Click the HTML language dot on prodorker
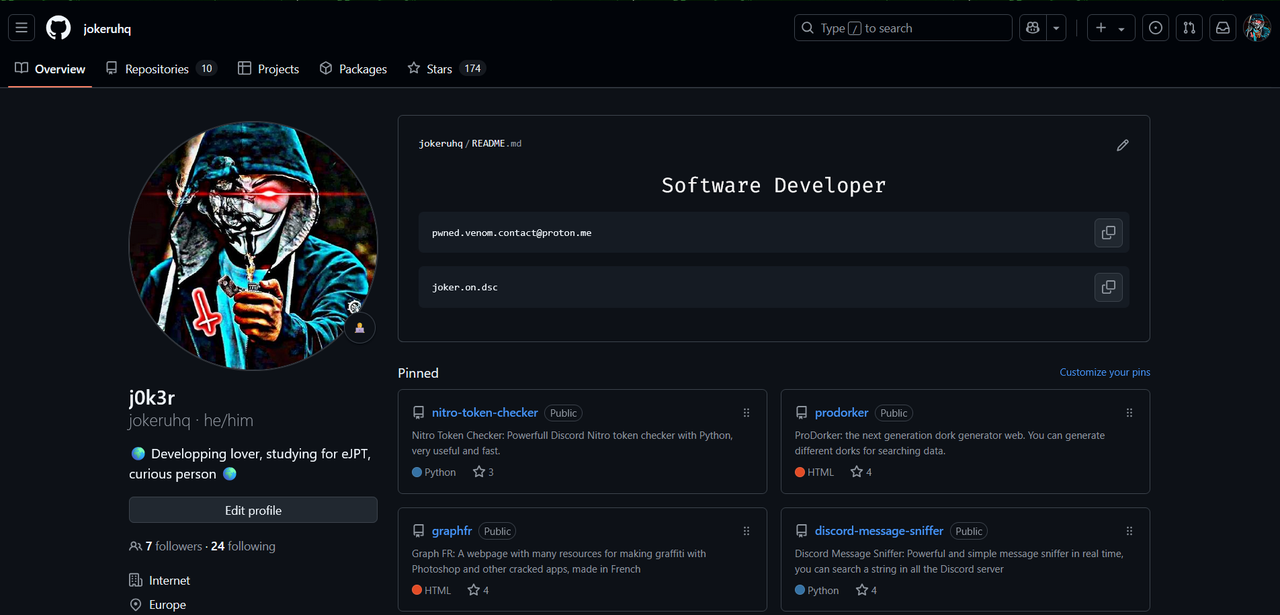 click(800, 472)
